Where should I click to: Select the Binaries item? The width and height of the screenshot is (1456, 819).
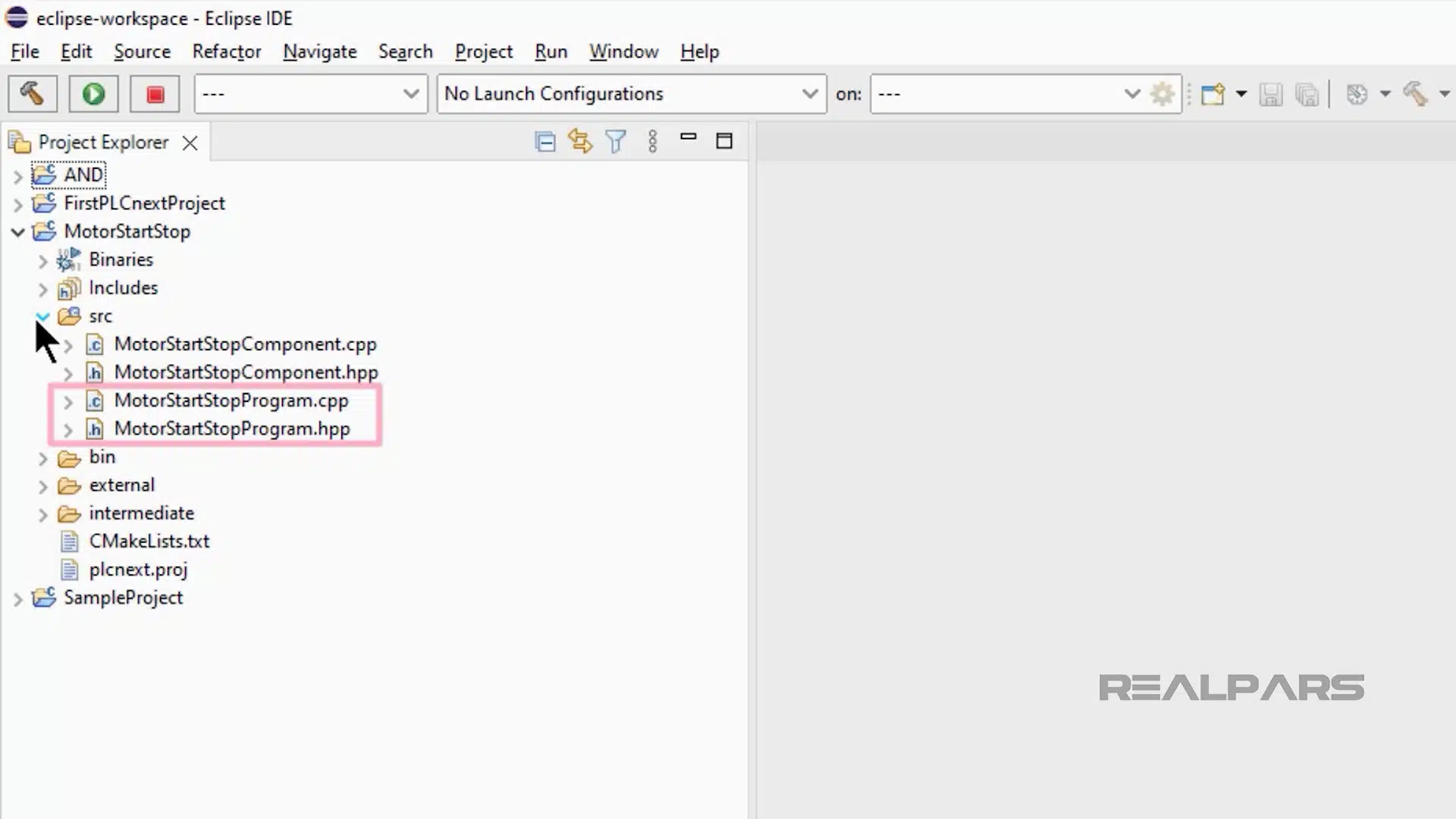point(121,259)
